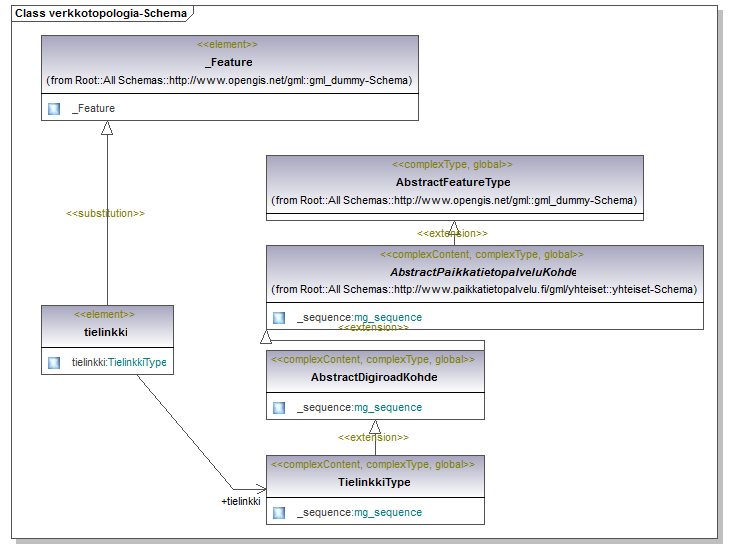Screen dimensions: 744x559
Task: Click the attribute icon next to tielinkki:TielinkkiType
Action: coord(54,363)
